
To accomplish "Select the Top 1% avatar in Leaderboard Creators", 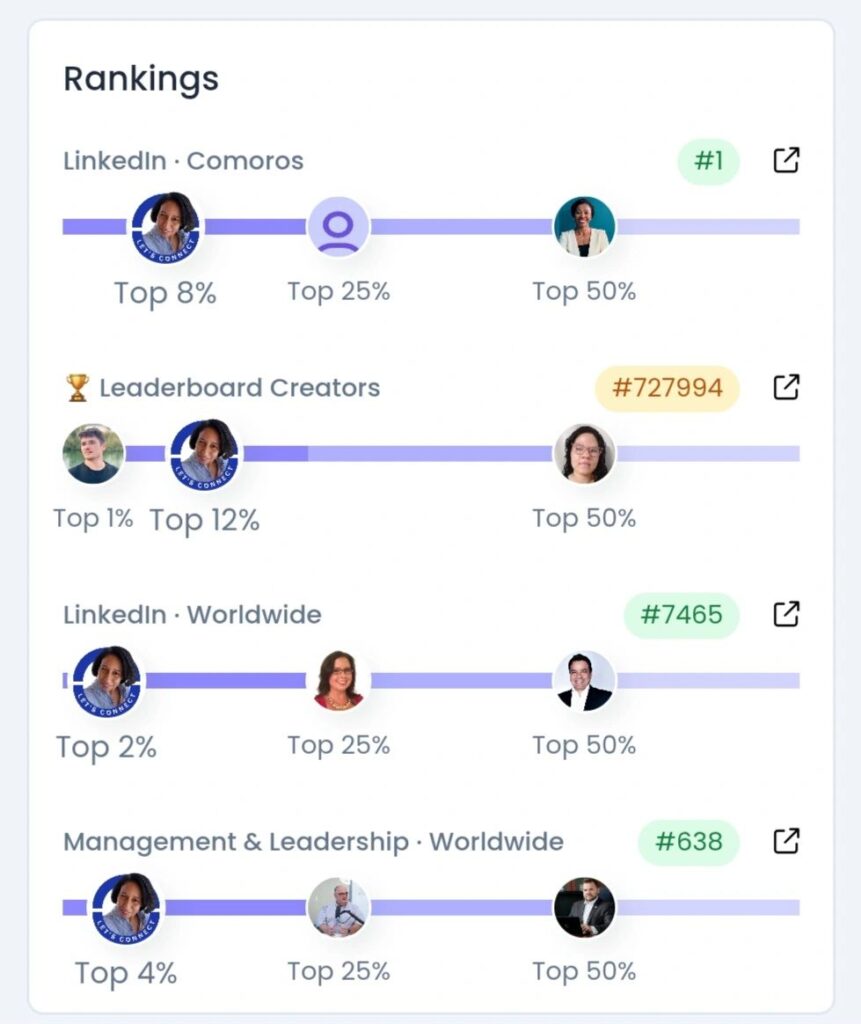I will 93,454.
